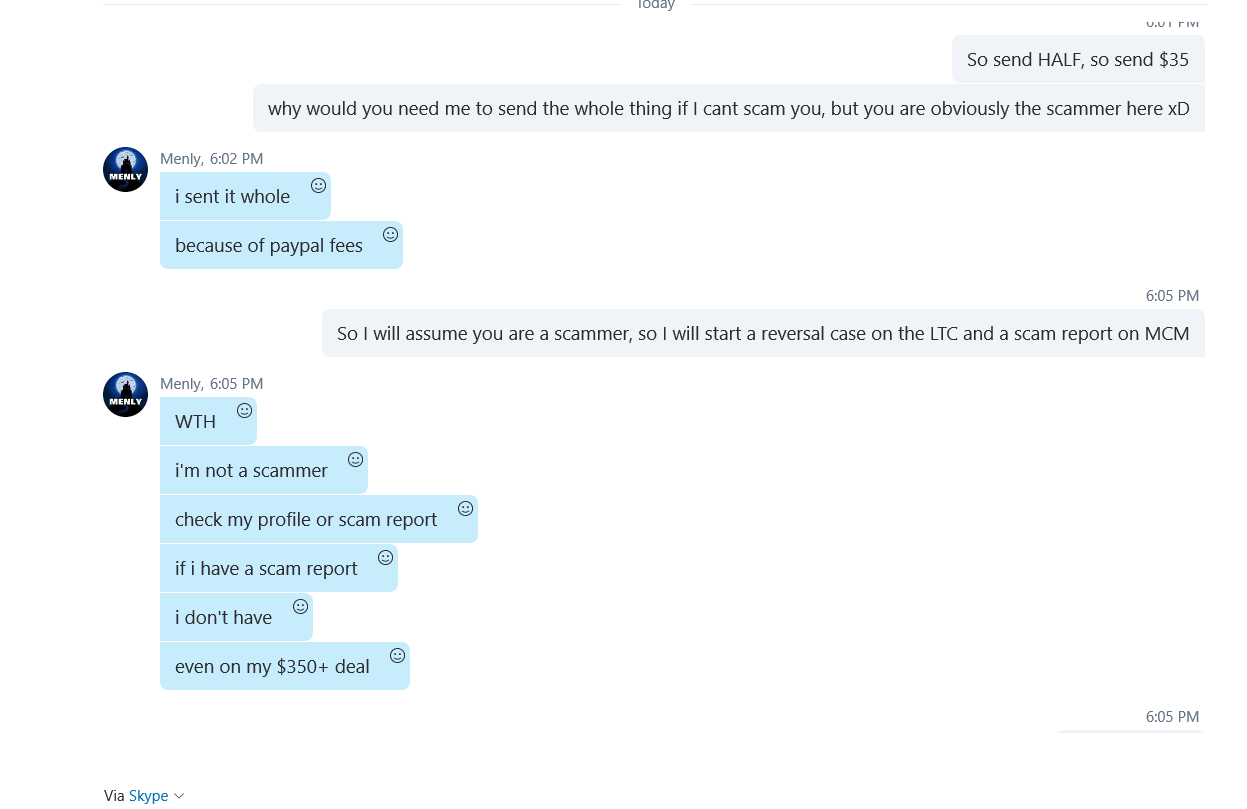Click the reversal case on LTC message bubble
This screenshot has width=1247, height=809.
click(763, 333)
